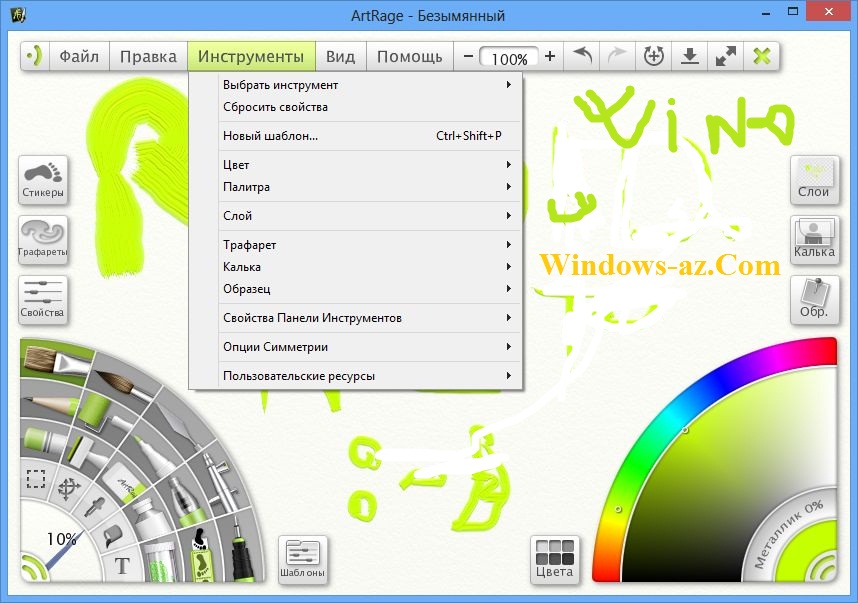Screen dimensions: 858x603
Task: Select the Pencil tool
Action: tap(49, 404)
